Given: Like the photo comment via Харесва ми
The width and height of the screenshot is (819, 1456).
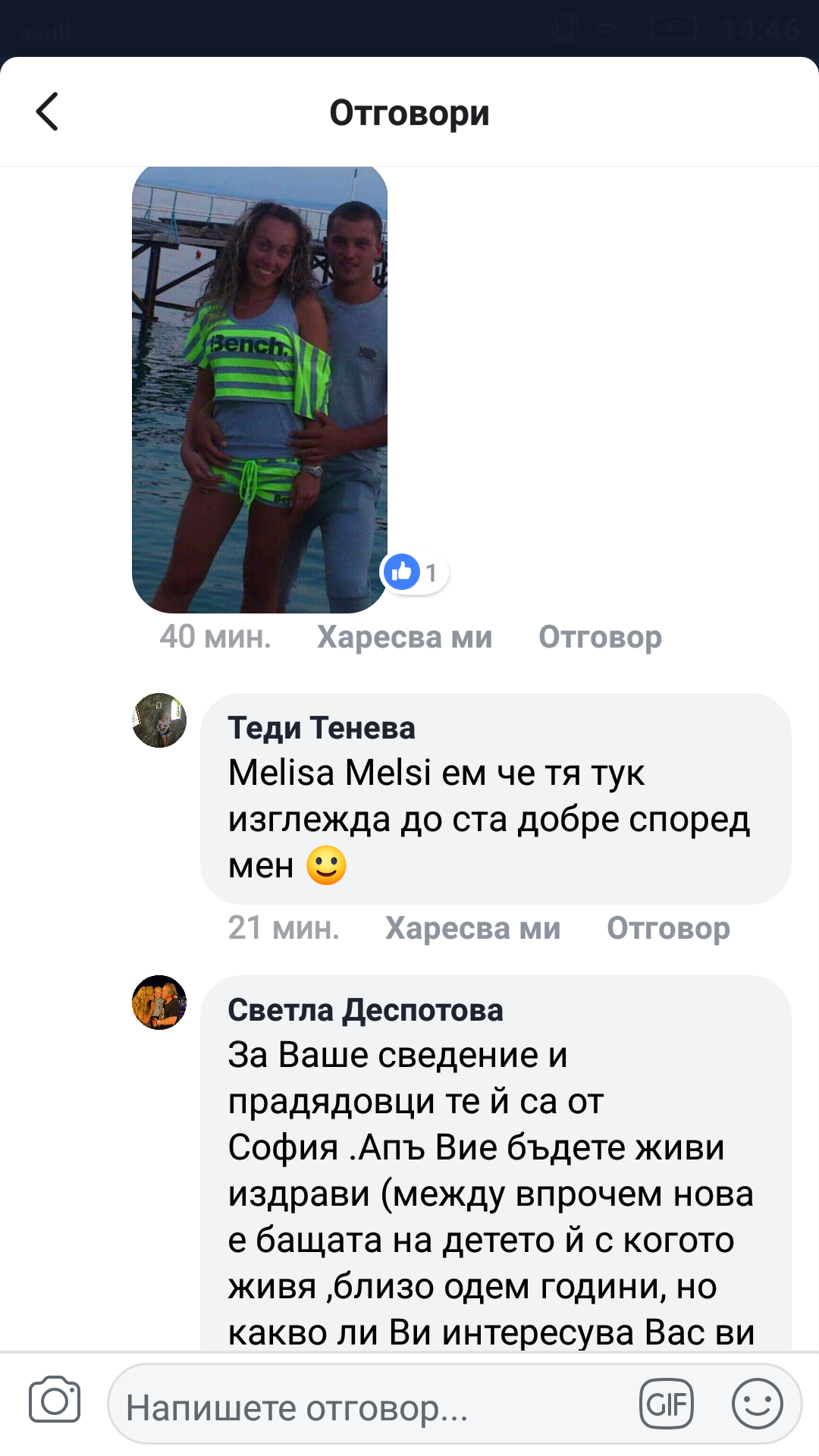Looking at the screenshot, I should pos(405,637).
